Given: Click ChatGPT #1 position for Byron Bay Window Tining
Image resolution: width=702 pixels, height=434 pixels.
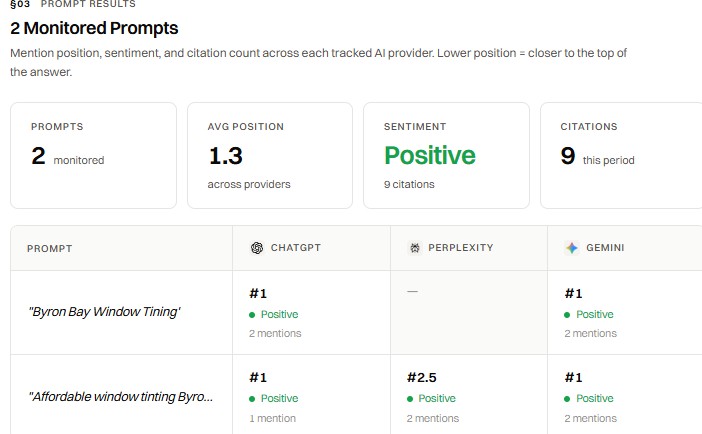Looking at the screenshot, I should coord(258,293).
